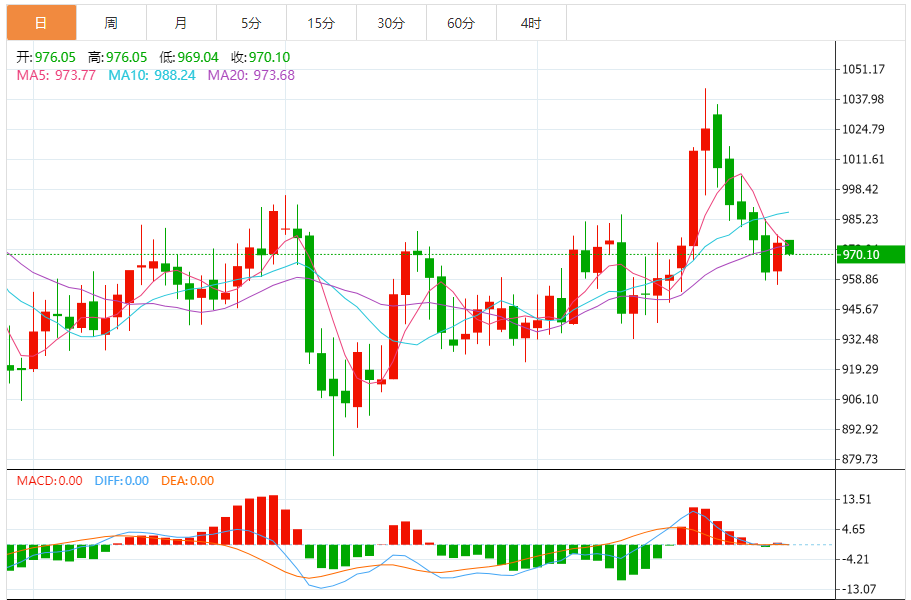Click the MA20: 973.68 indicator label
The image size is (911, 600).
(251, 75)
